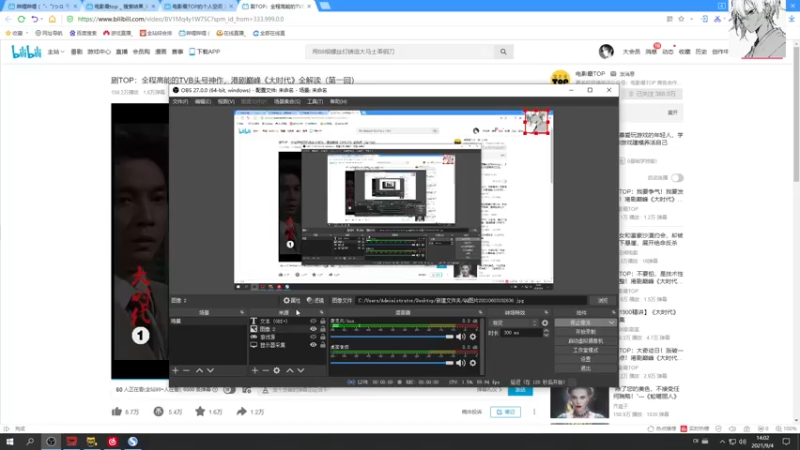The image size is (800, 450).
Task: Adjust Desktop Audio volume slider
Action: pyautogui.click(x=392, y=363)
